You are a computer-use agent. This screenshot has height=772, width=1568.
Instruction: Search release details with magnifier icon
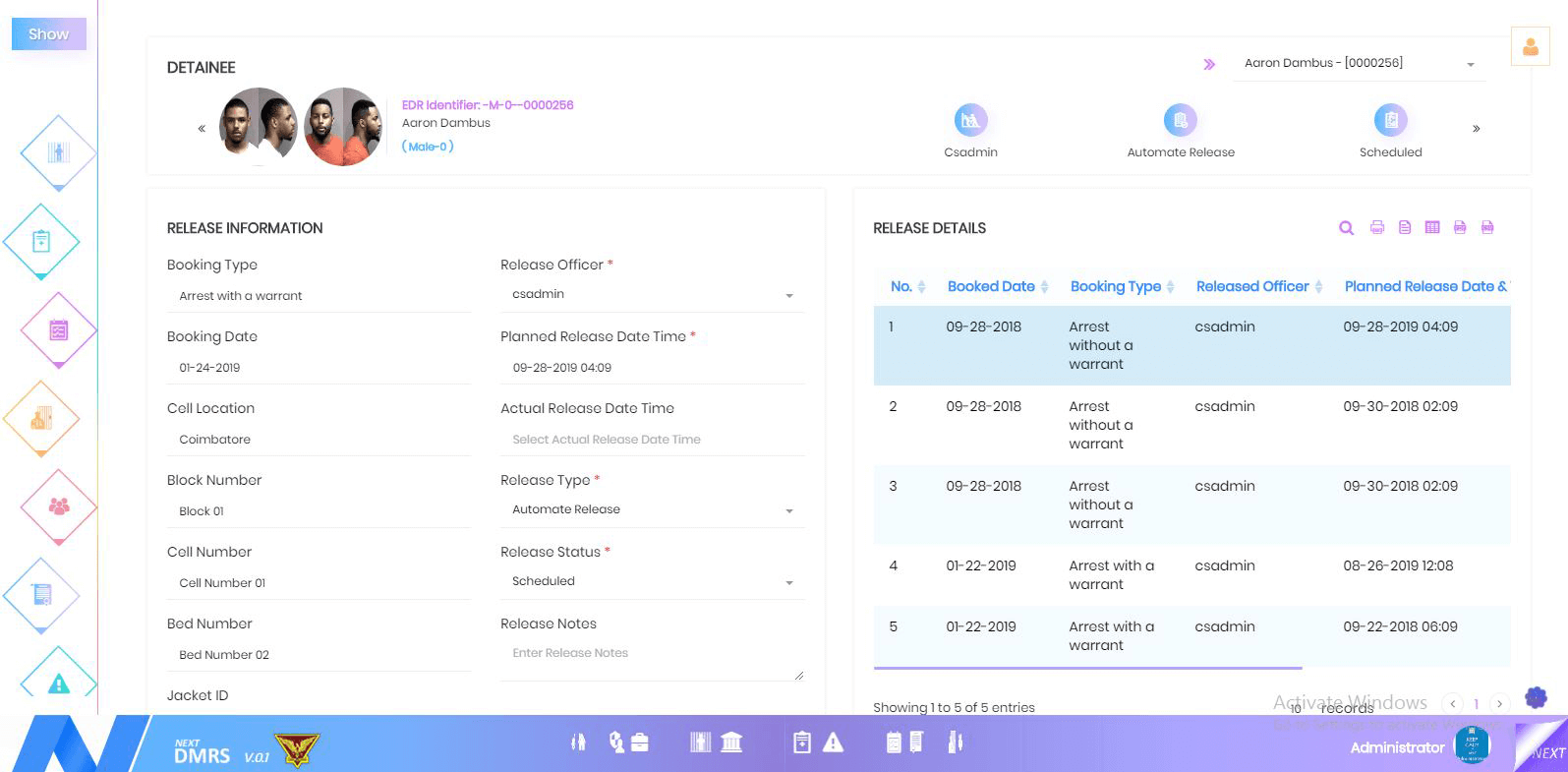(1347, 228)
